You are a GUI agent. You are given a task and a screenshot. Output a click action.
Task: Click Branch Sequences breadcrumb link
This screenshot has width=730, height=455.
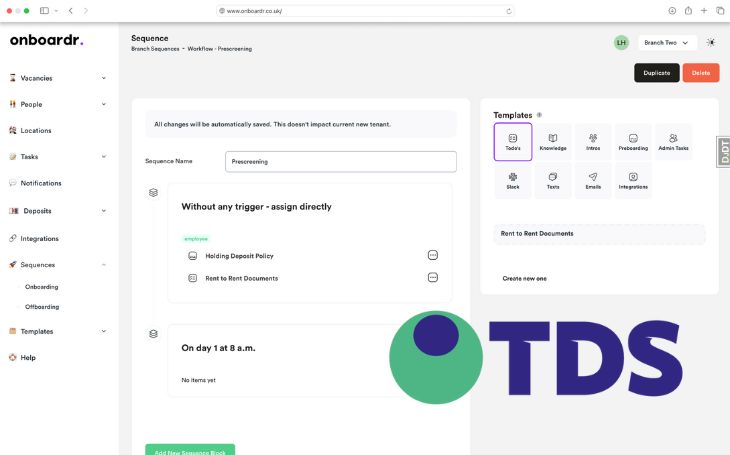155,49
